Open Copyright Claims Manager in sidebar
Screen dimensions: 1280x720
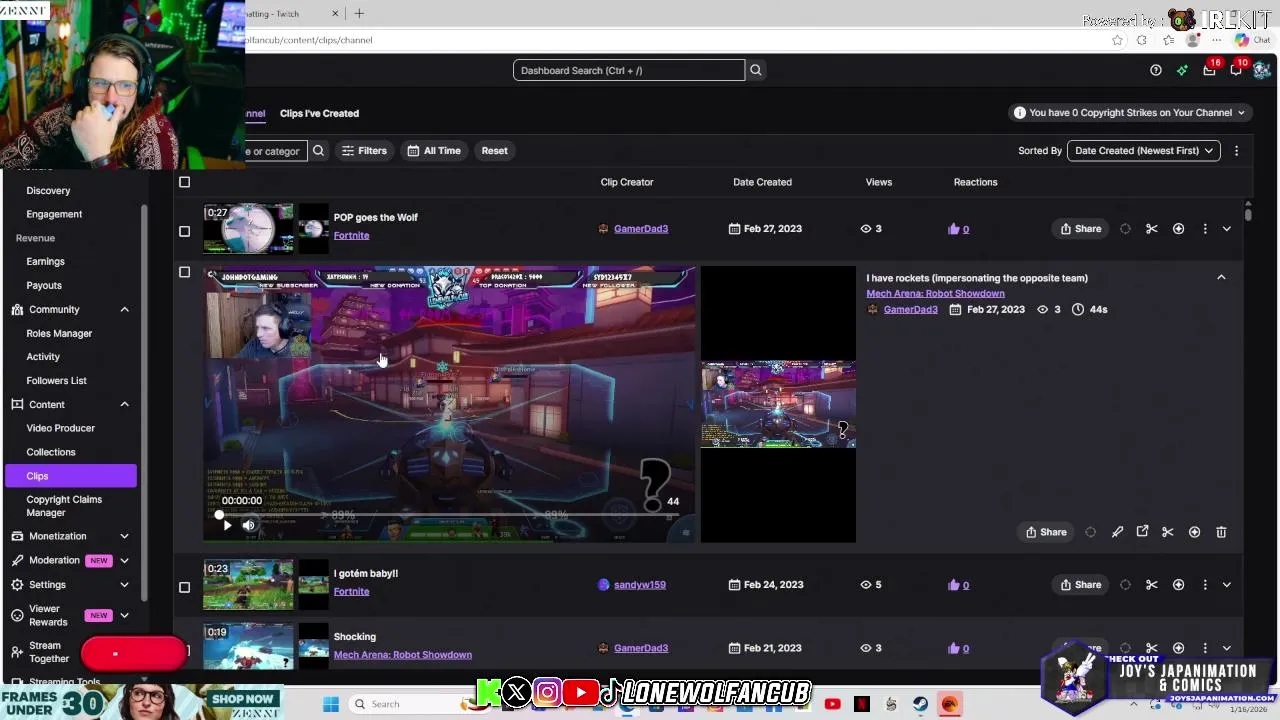tap(63, 506)
